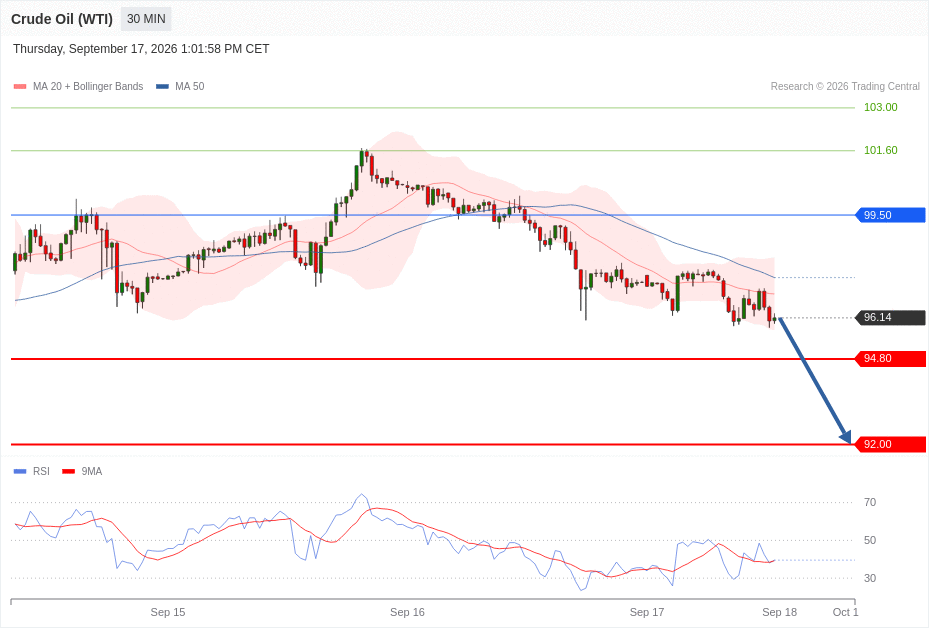Click the pink MA 20 legend swatch

click(x=20, y=86)
